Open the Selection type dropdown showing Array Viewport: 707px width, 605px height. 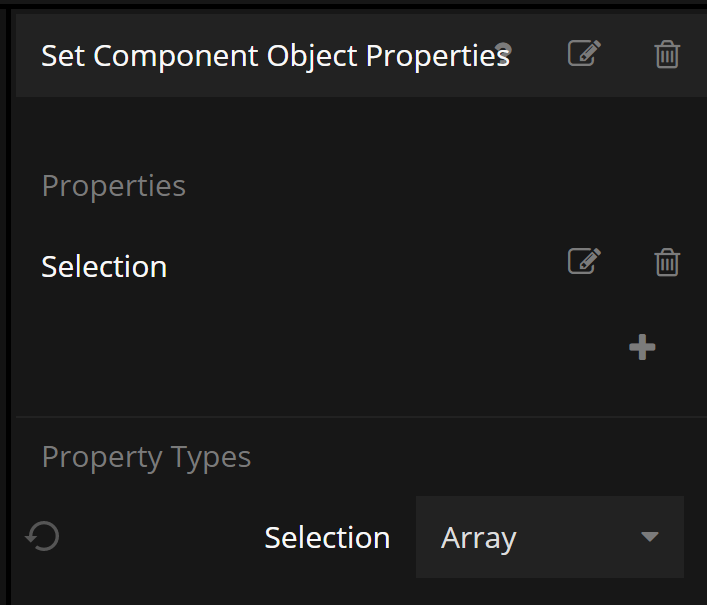tap(549, 537)
